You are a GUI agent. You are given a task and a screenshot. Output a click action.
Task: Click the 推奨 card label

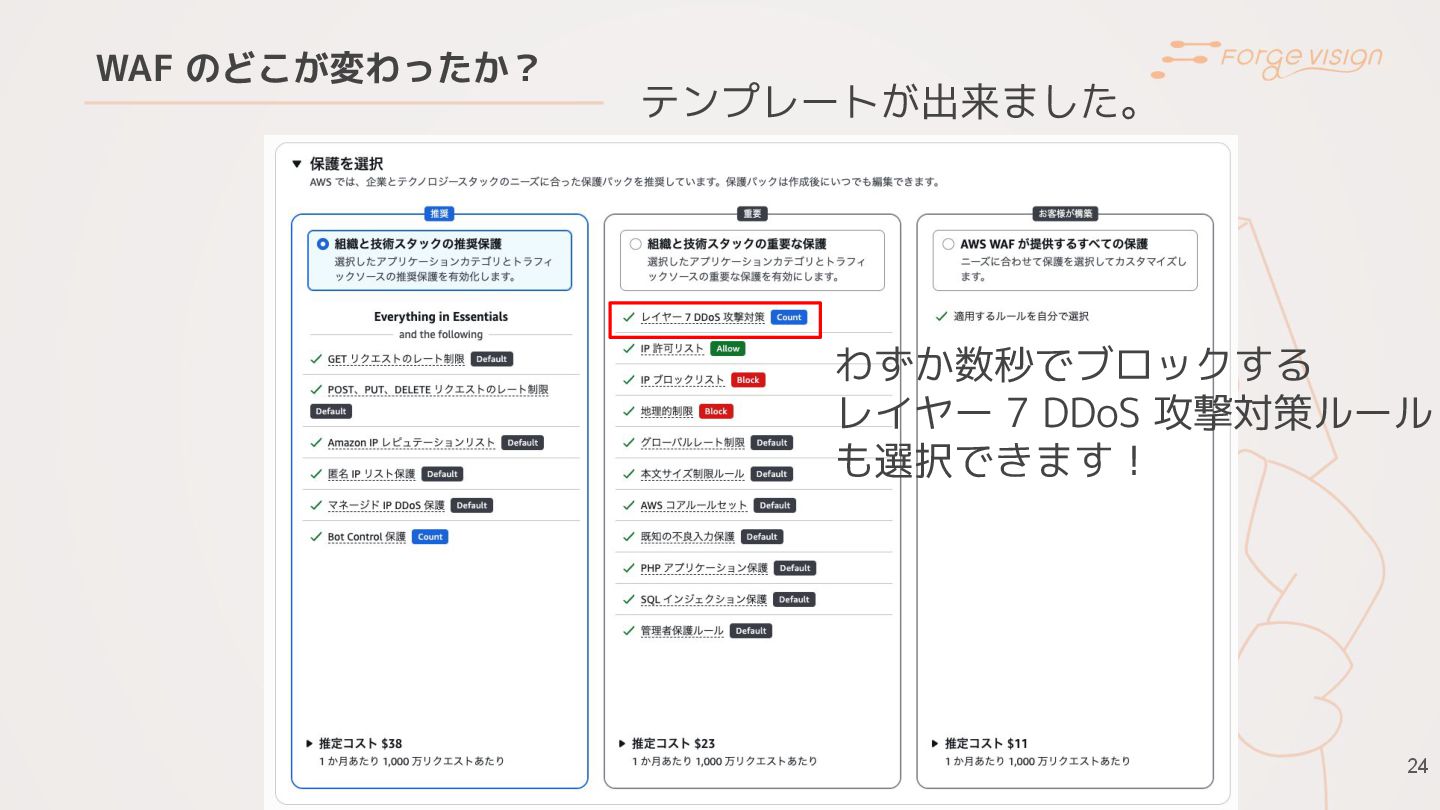pyautogui.click(x=439, y=214)
